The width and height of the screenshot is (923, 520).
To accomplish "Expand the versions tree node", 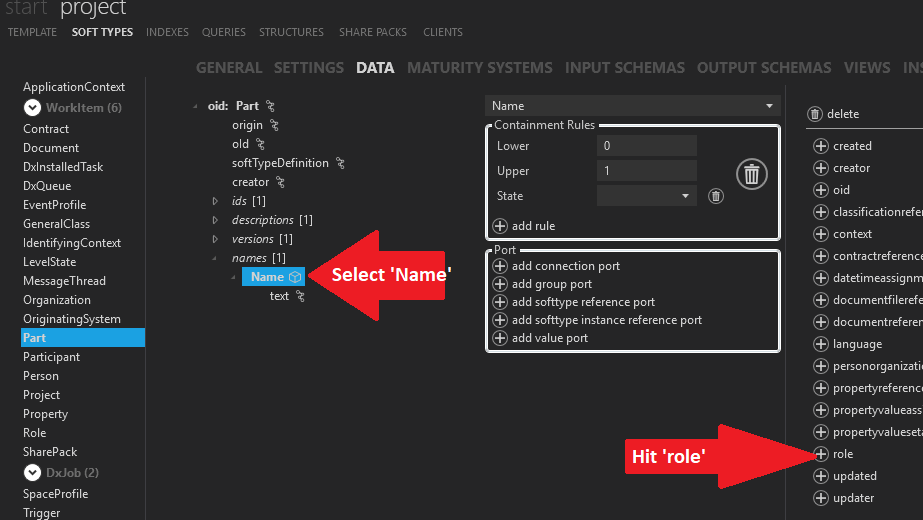I will click(x=215, y=239).
